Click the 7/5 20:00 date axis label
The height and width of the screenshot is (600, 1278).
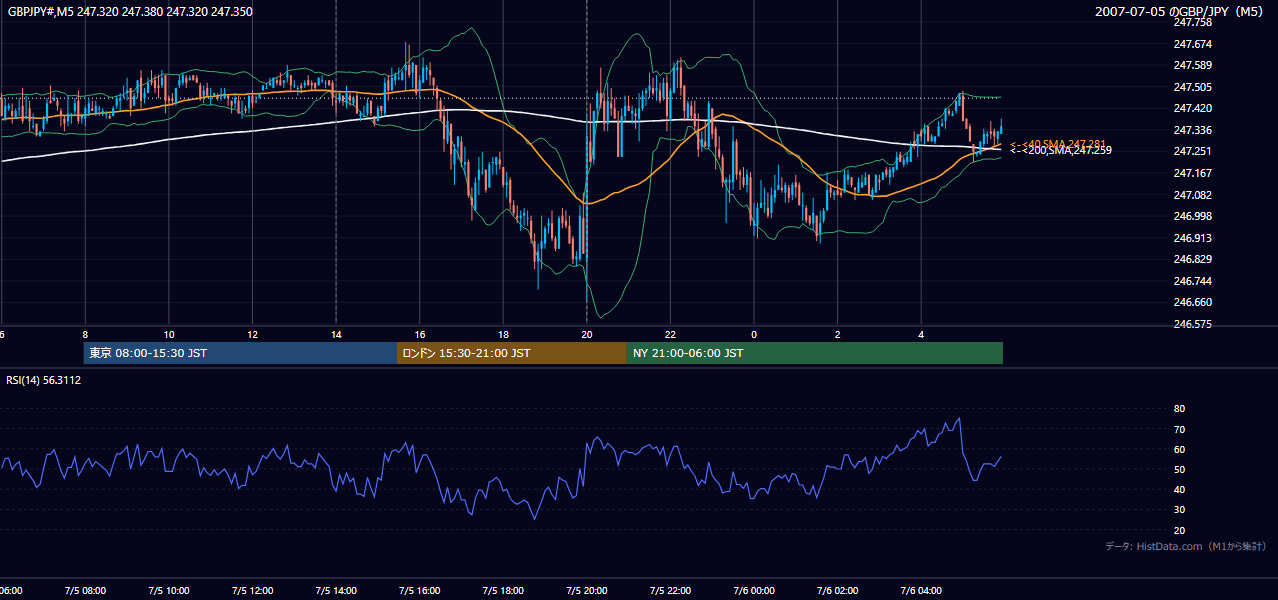587,591
